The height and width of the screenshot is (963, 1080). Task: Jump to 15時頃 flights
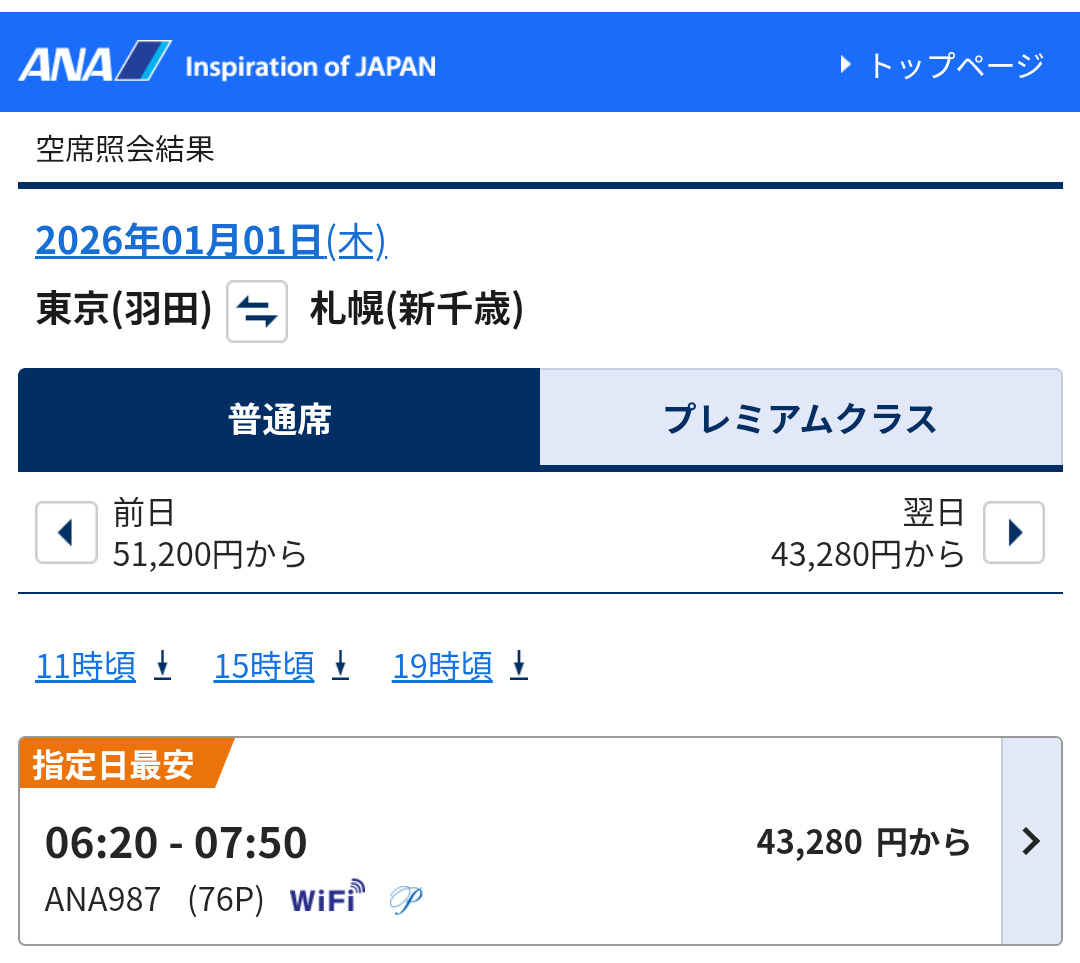(281, 666)
